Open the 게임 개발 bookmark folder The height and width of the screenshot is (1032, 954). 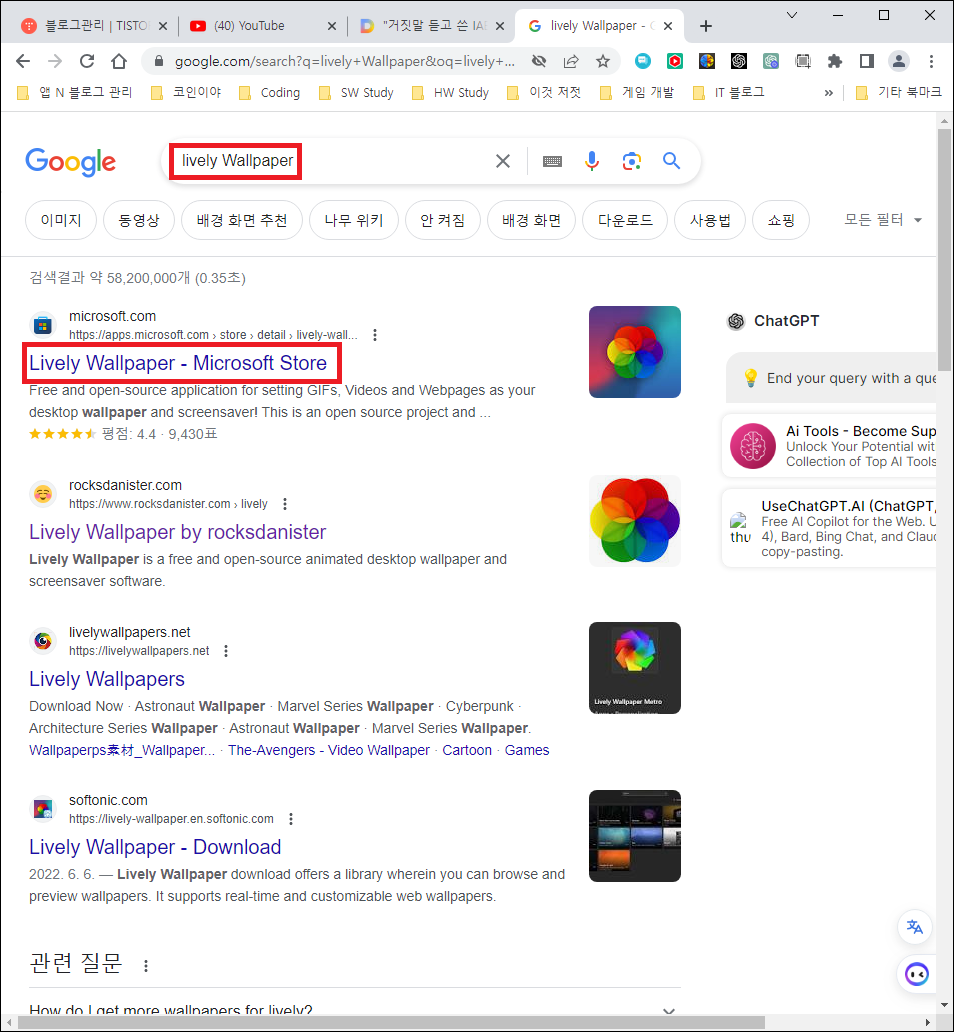click(637, 93)
